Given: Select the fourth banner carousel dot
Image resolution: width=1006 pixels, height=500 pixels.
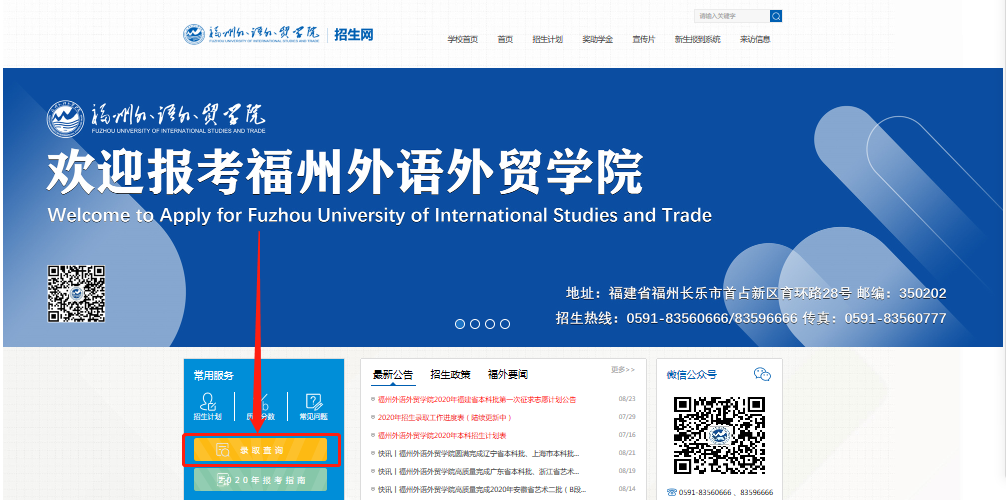Looking at the screenshot, I should [x=505, y=324].
